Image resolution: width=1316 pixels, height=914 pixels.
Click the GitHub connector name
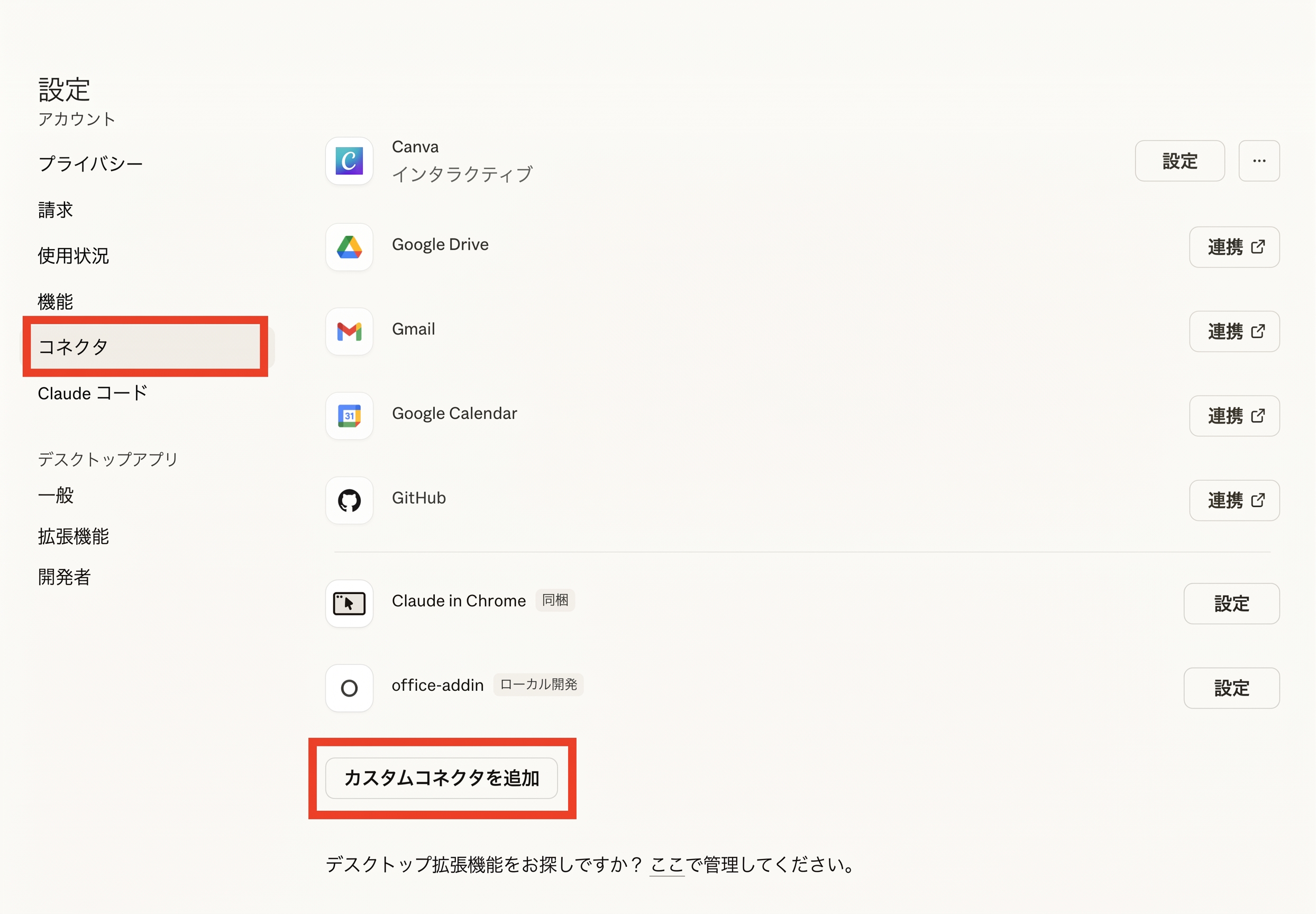pos(418,498)
